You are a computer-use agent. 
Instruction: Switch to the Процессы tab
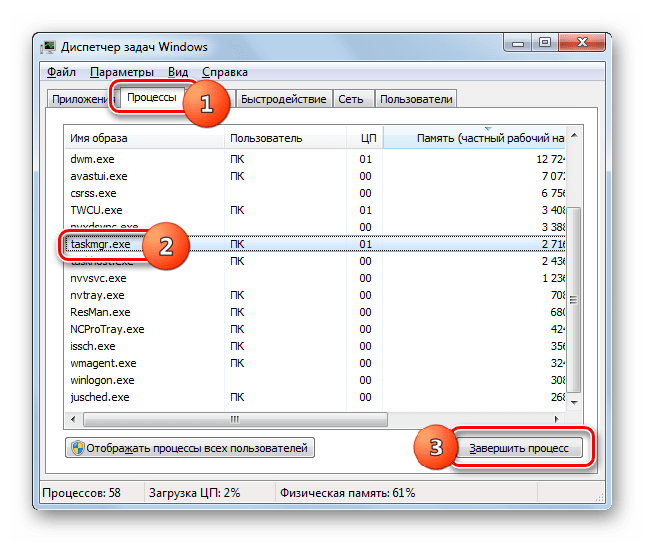(151, 97)
